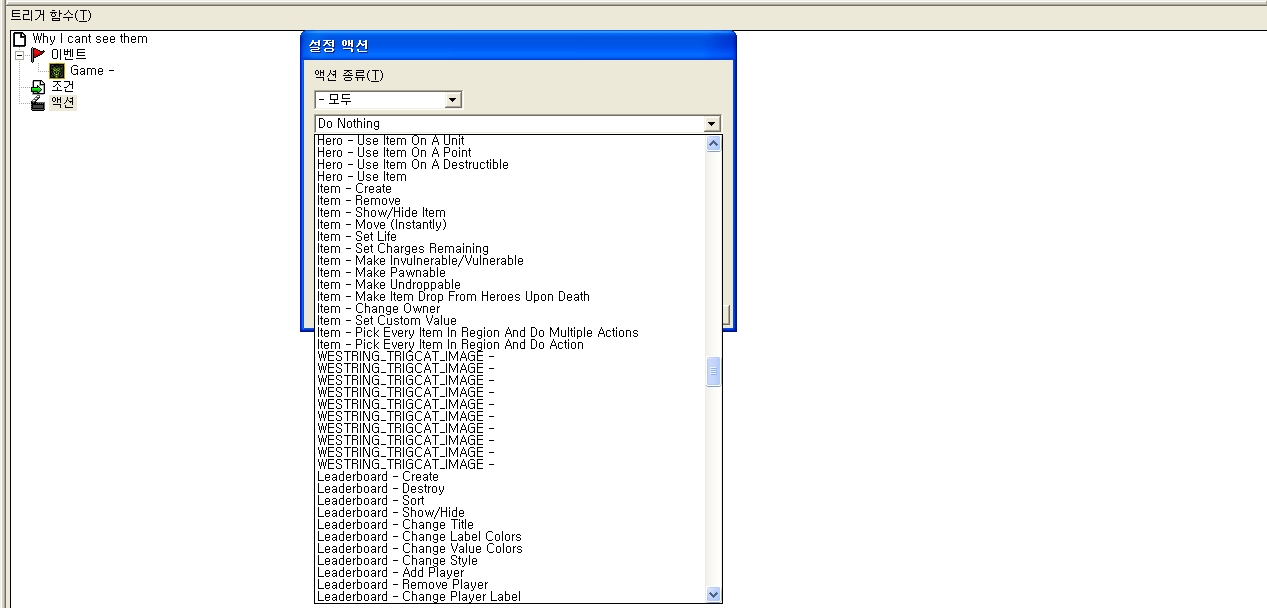
Task: Click the scrollbar thumb in action list
Action: (713, 372)
